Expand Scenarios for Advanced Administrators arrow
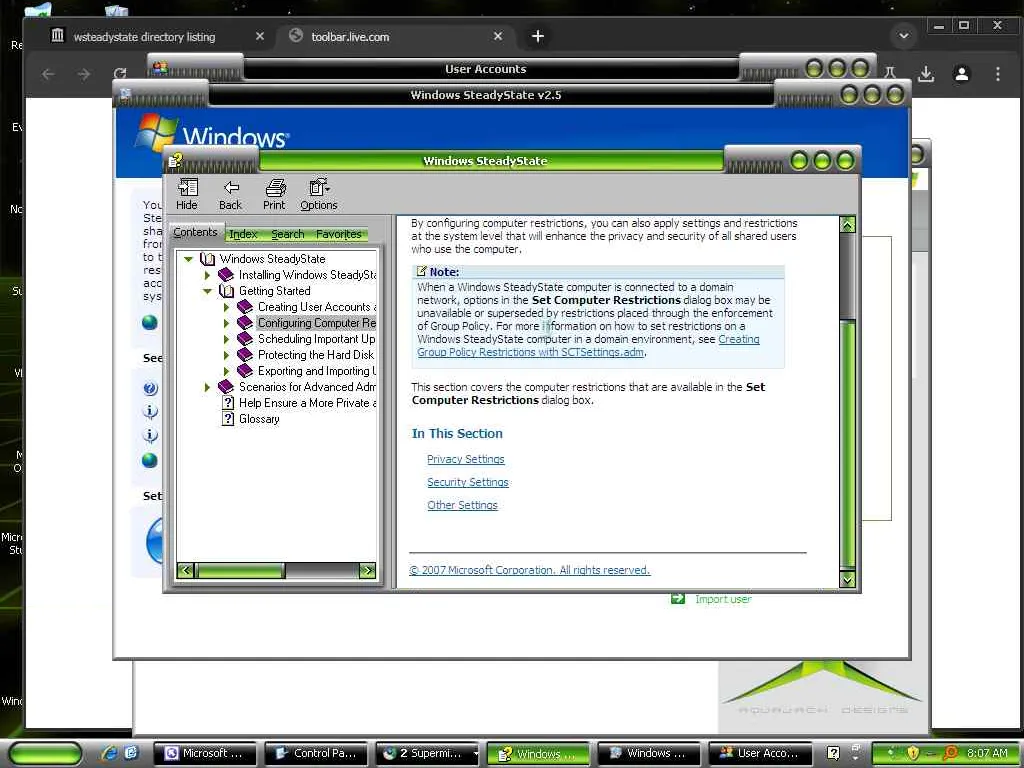The image size is (1024, 768). (208, 387)
